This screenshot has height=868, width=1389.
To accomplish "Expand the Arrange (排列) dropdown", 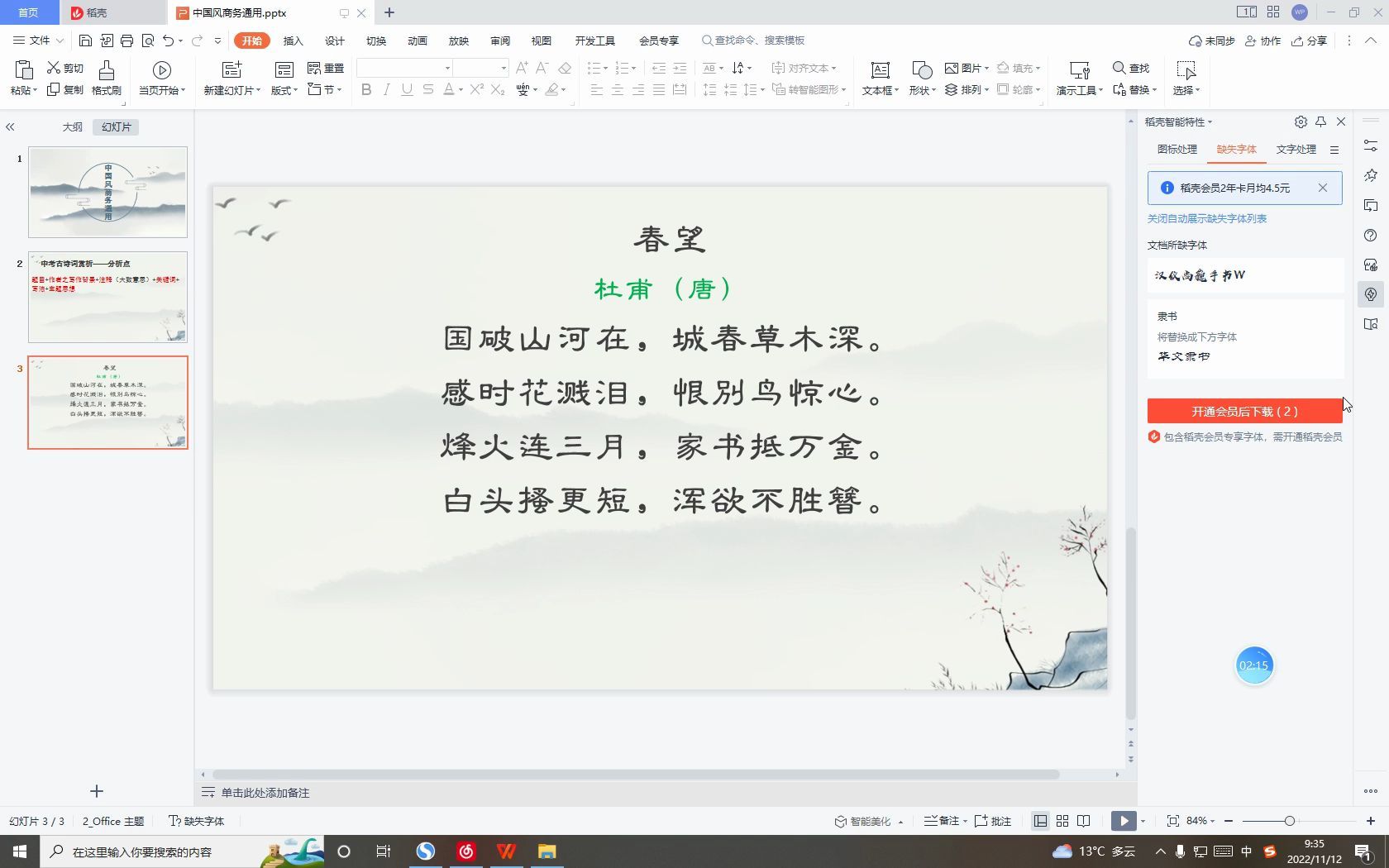I will tap(986, 89).
